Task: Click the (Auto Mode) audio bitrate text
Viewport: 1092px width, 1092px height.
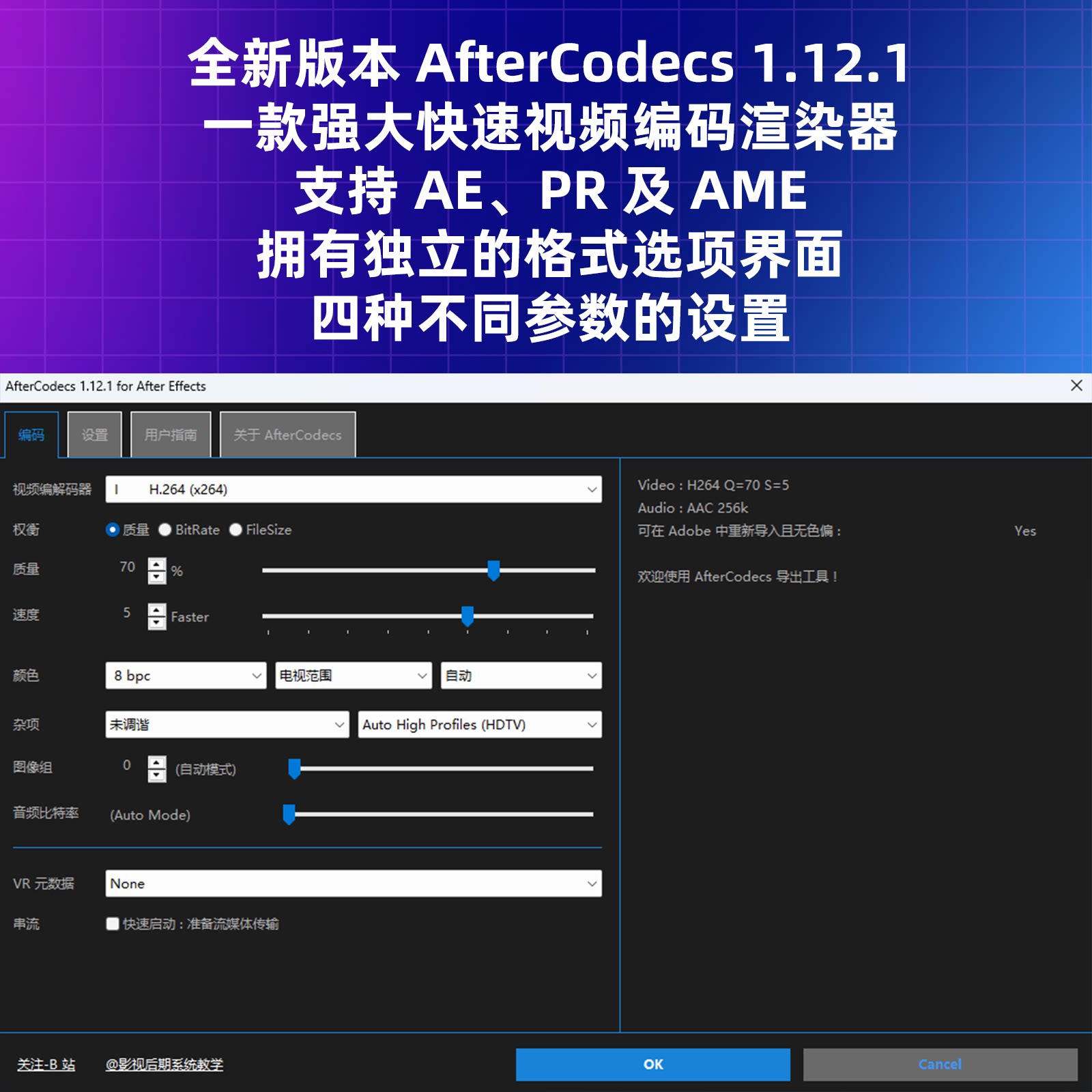Action: click(150, 815)
